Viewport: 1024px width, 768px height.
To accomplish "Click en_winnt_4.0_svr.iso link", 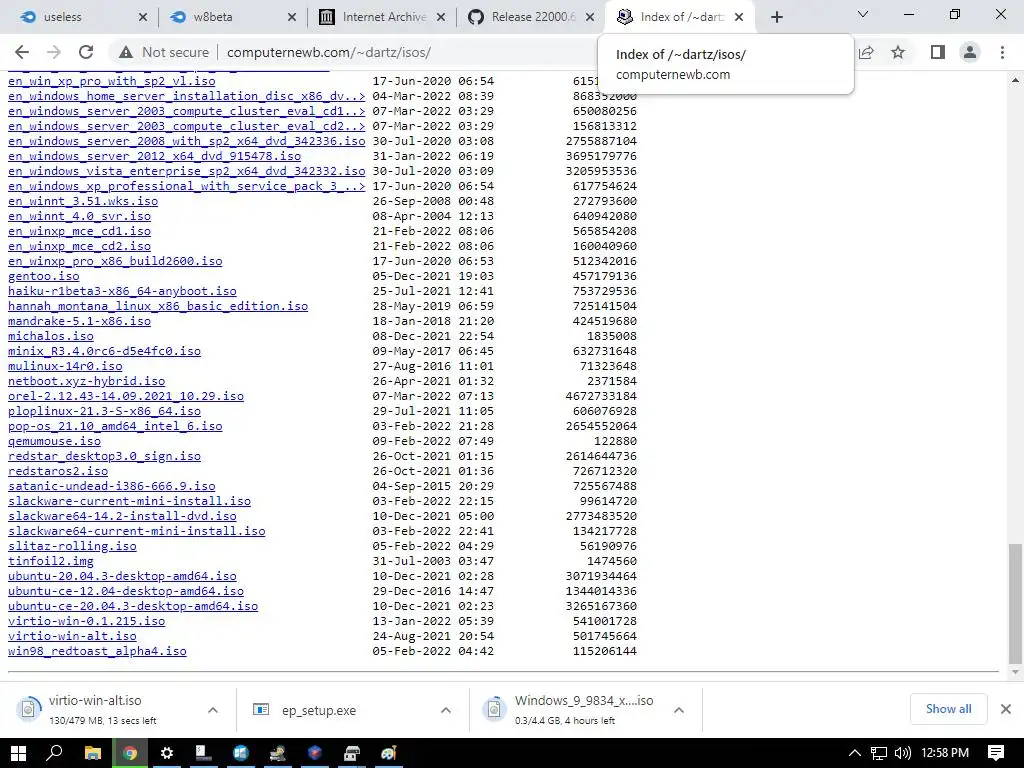I will 80,216.
